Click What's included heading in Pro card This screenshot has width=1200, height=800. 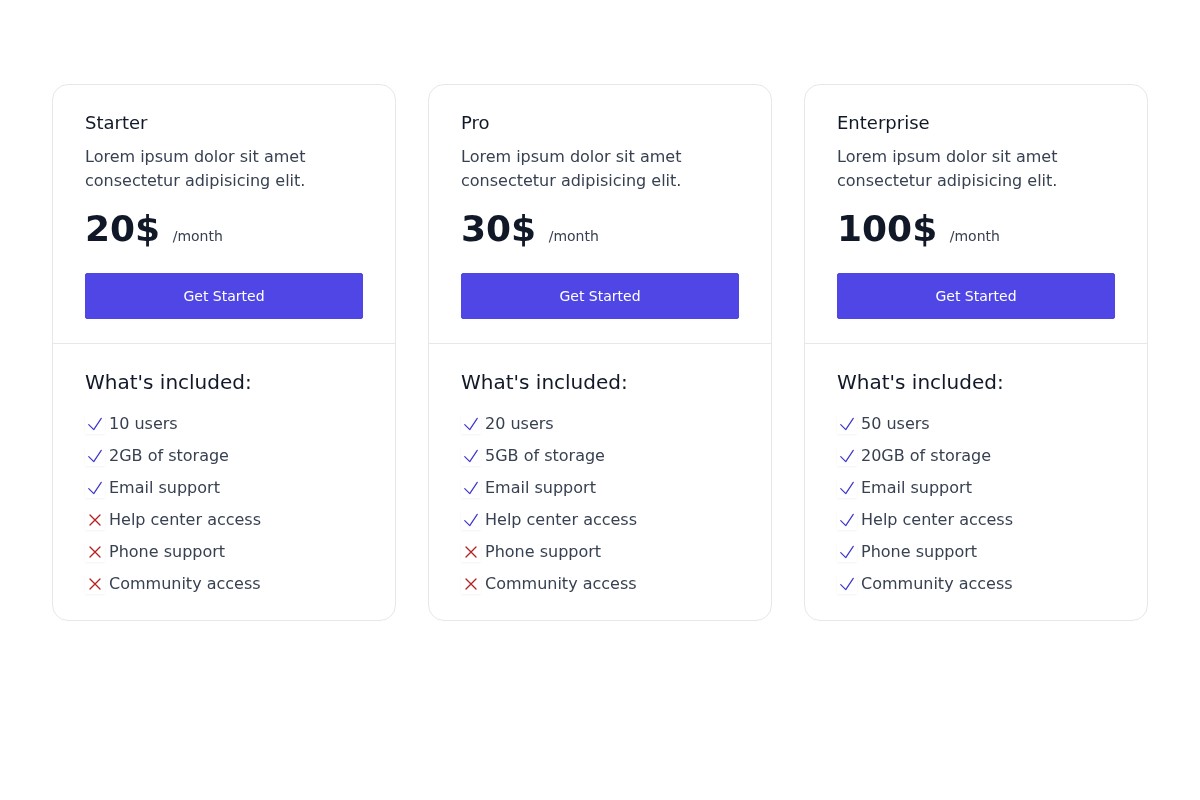coord(544,382)
